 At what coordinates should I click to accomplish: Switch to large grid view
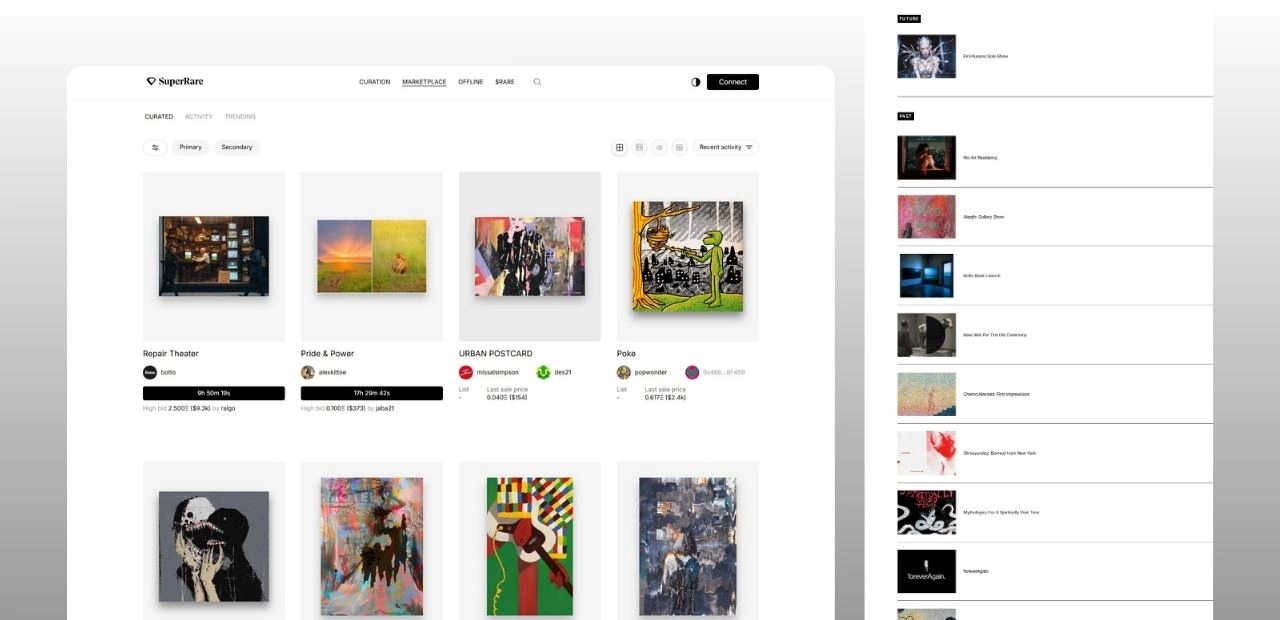pos(619,147)
